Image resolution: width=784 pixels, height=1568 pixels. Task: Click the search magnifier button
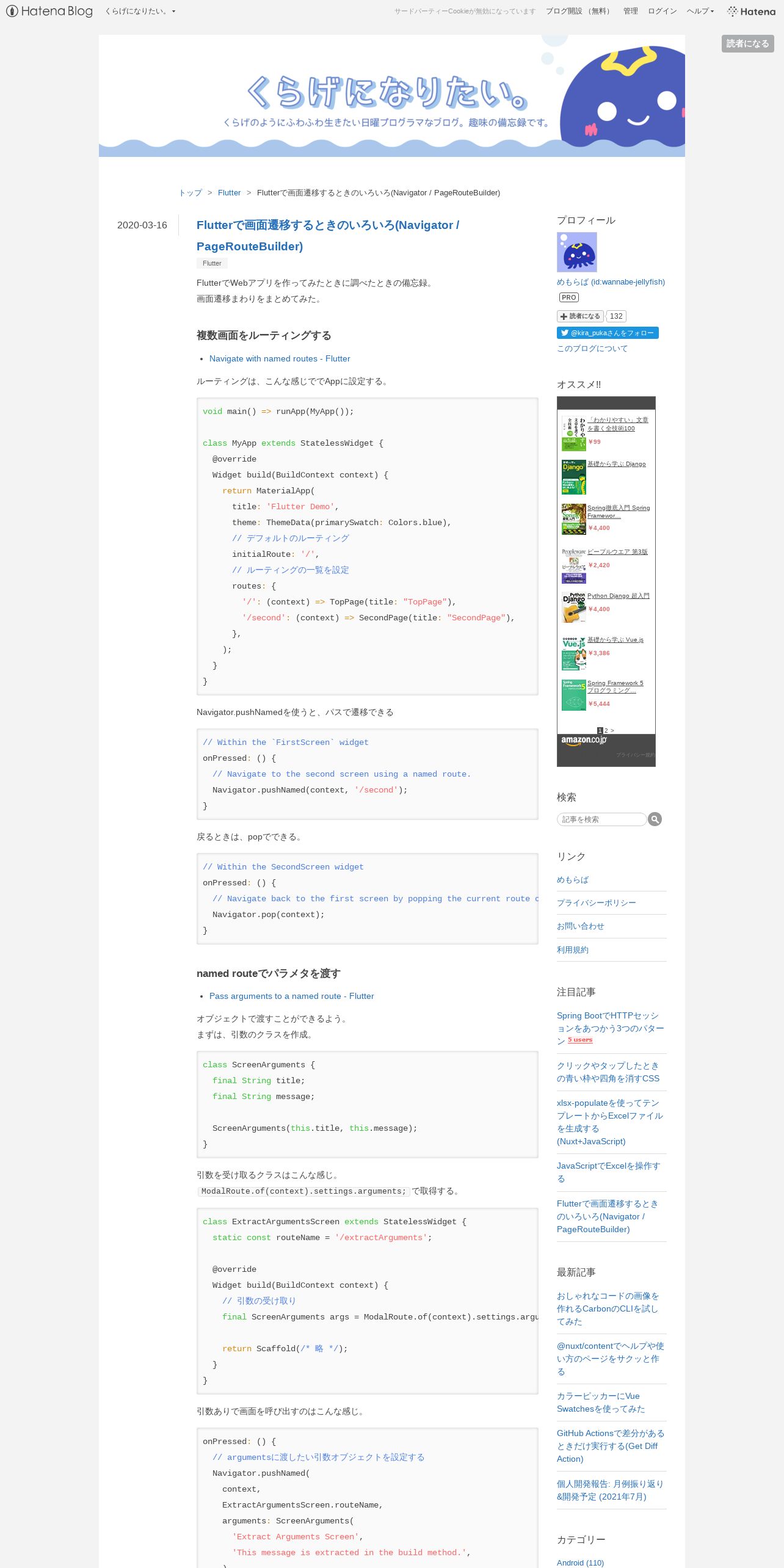click(655, 819)
